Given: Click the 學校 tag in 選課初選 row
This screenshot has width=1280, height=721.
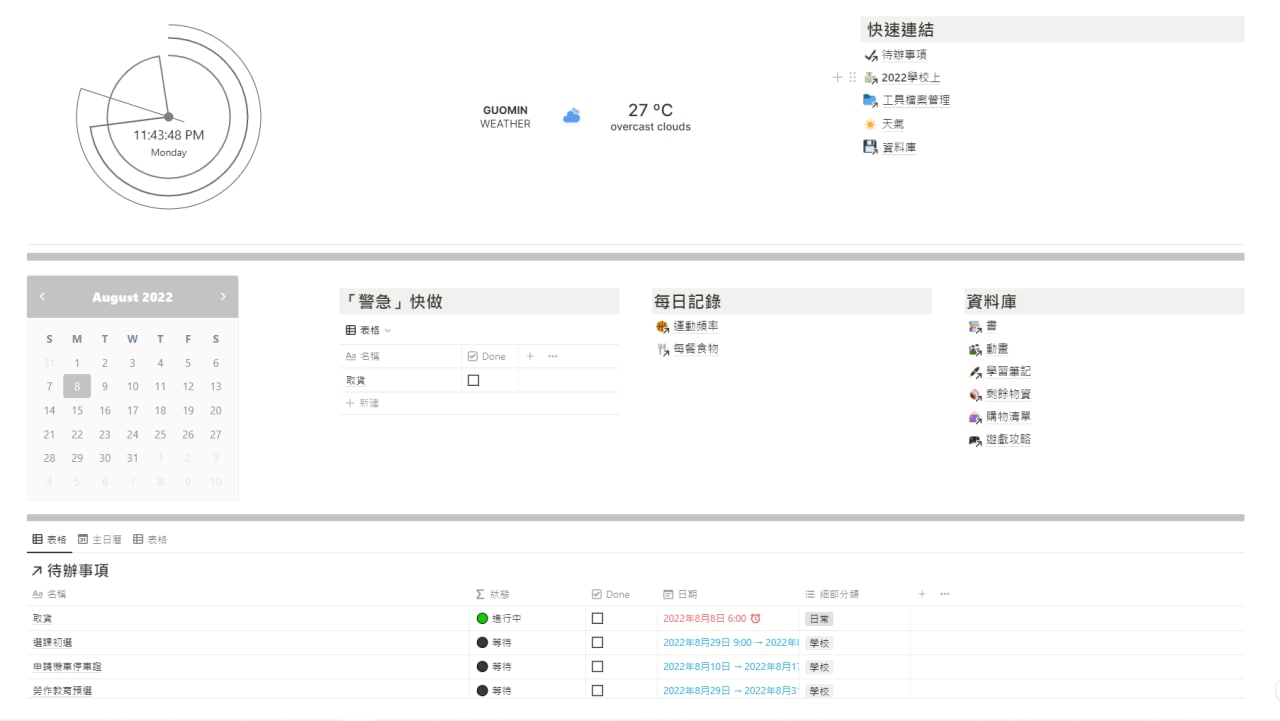Looking at the screenshot, I should 819,643.
